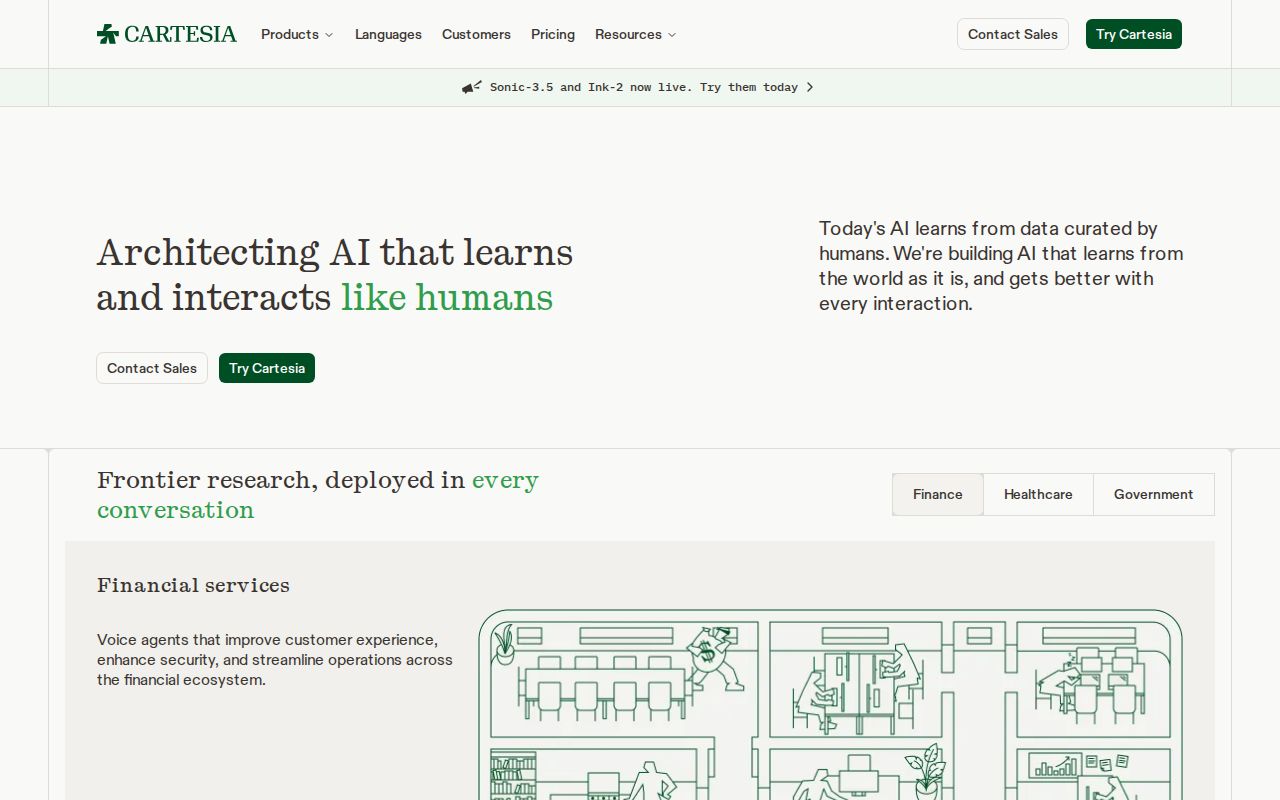Viewport: 1280px width, 800px height.
Task: Open the Sonic-3.5 and Ink-2 announcement link
Action: click(x=638, y=87)
